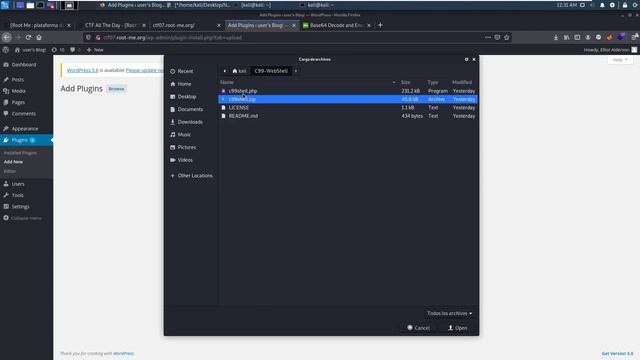This screenshot has height=360, width=640.
Task: Click the lock icon in top panel
Action: (x=624, y=5)
